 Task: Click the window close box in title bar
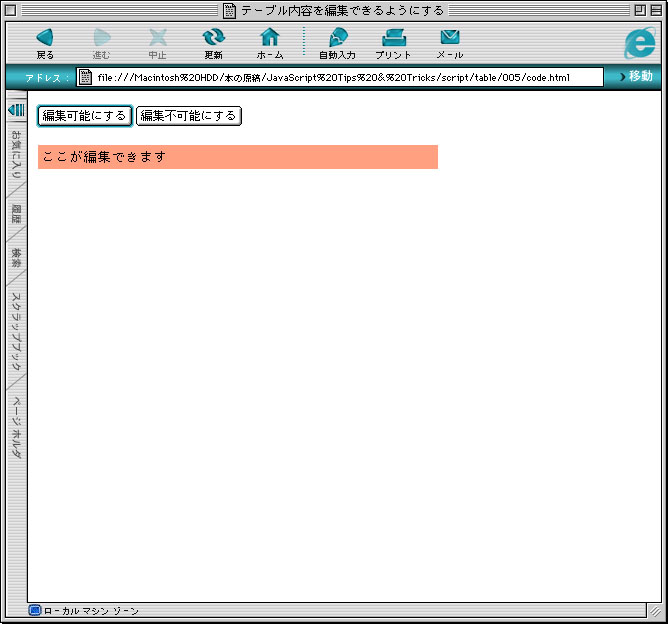(x=11, y=10)
